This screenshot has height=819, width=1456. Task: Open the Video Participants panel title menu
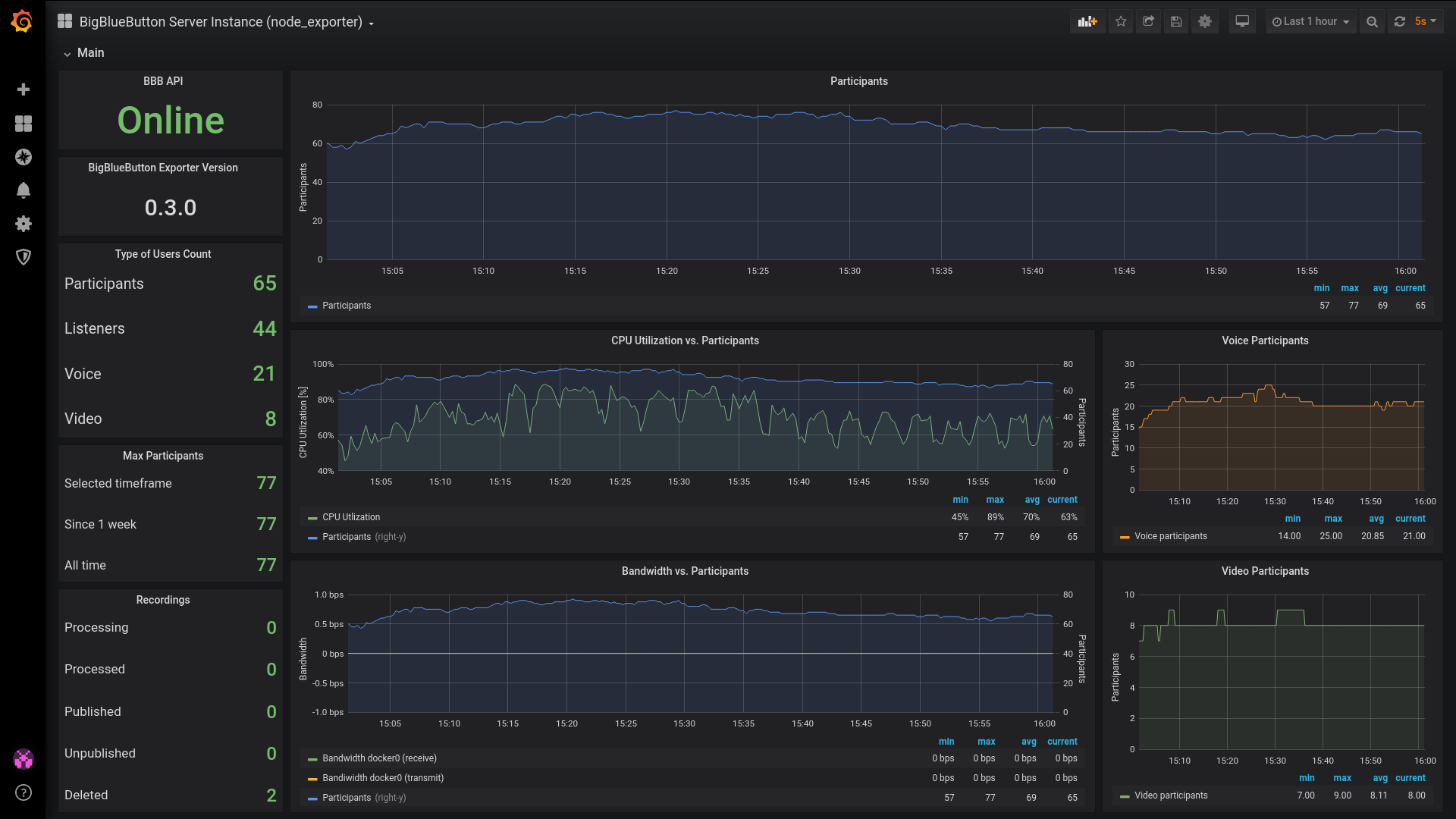click(1265, 571)
